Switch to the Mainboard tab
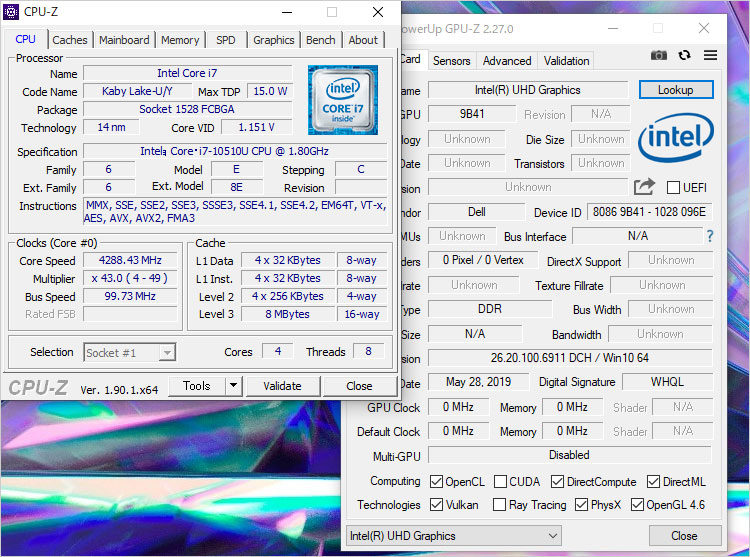 [124, 40]
